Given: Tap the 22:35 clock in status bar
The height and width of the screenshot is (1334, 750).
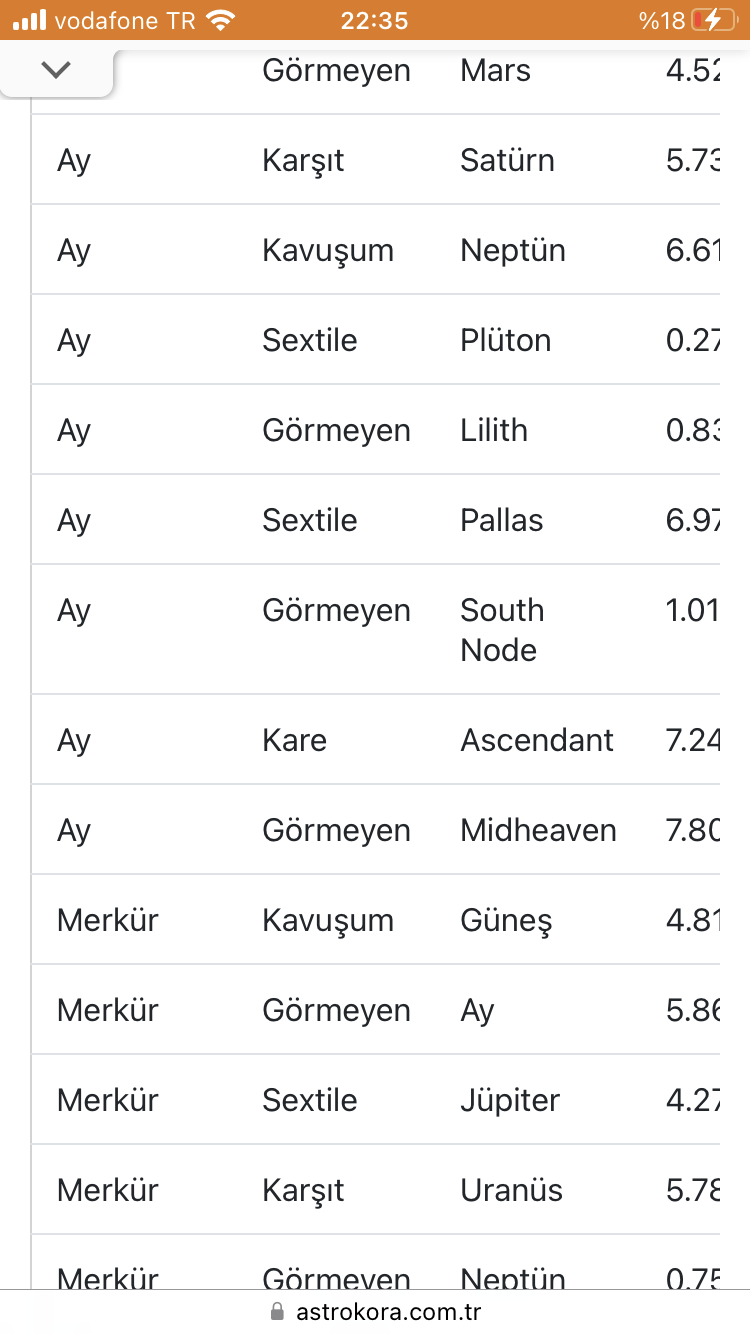Looking at the screenshot, I should [x=374, y=20].
